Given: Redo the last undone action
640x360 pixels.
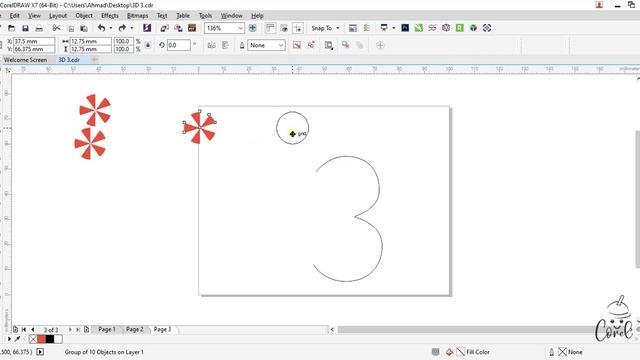Looking at the screenshot, I should 122,28.
